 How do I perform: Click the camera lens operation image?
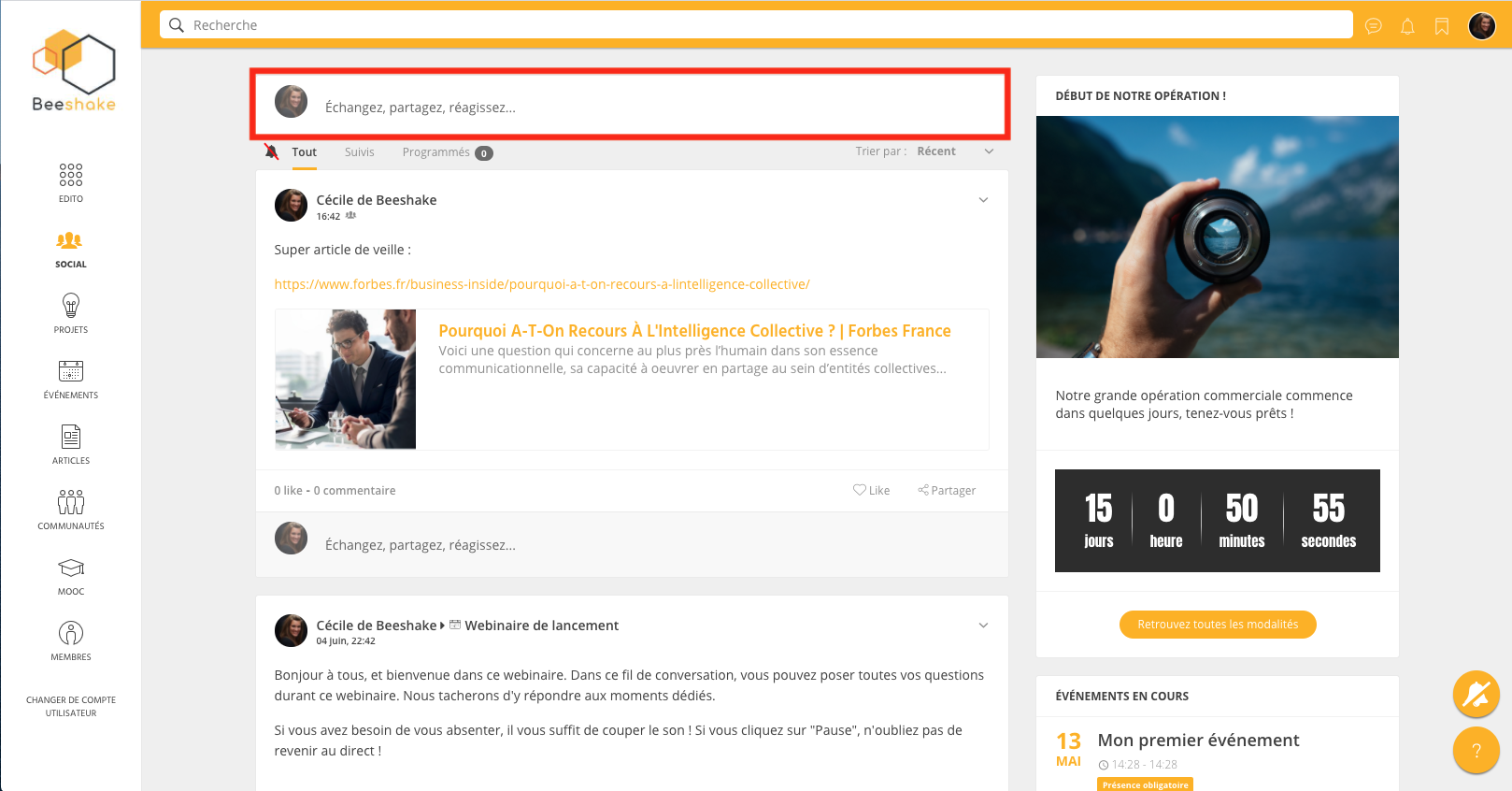click(1218, 237)
